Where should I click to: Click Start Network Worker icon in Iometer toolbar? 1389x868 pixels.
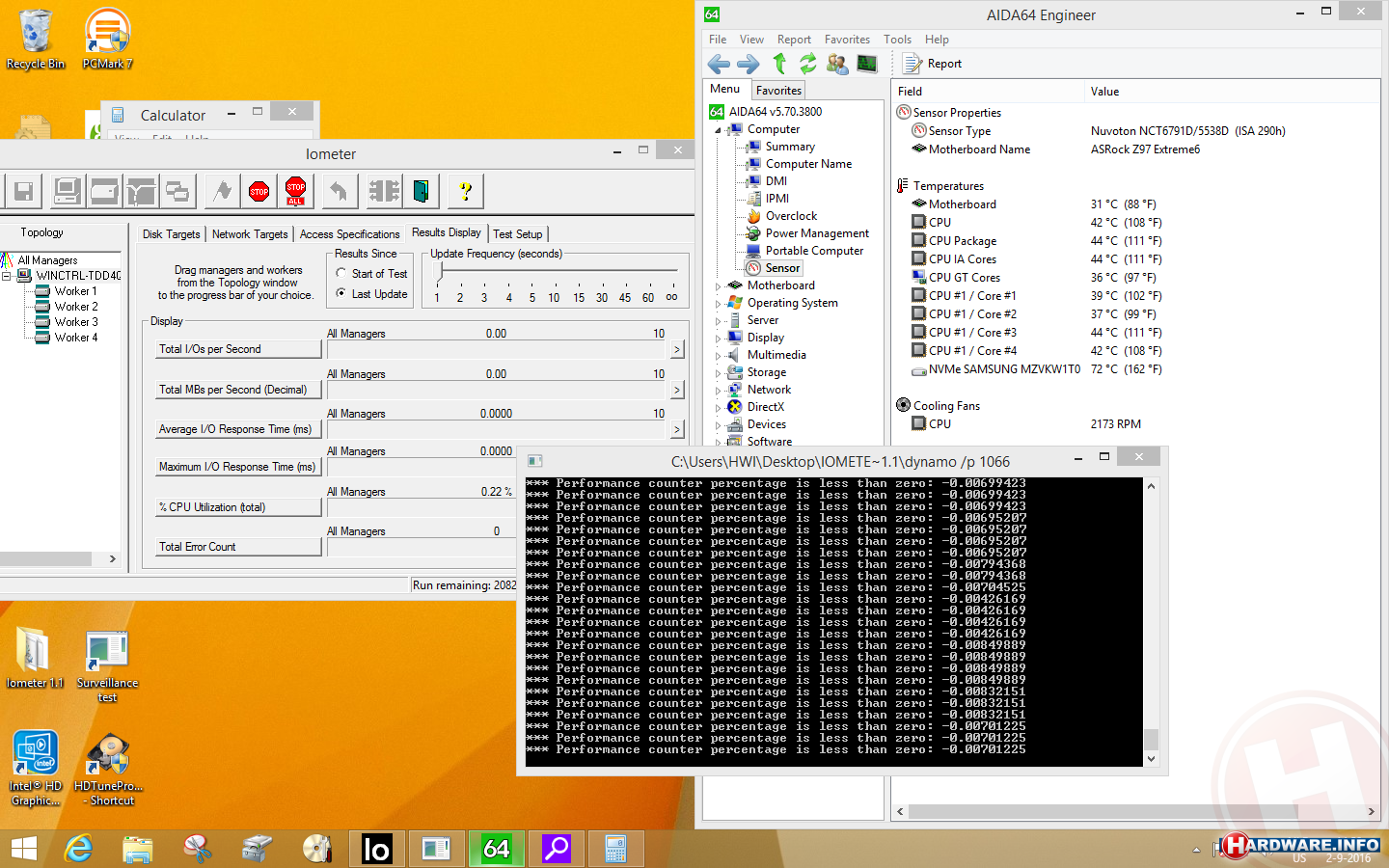tap(141, 191)
